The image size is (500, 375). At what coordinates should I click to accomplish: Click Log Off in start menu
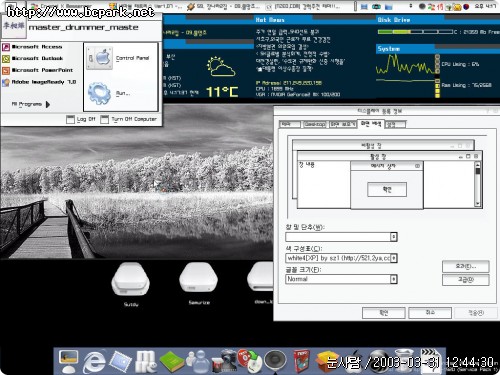click(81, 119)
